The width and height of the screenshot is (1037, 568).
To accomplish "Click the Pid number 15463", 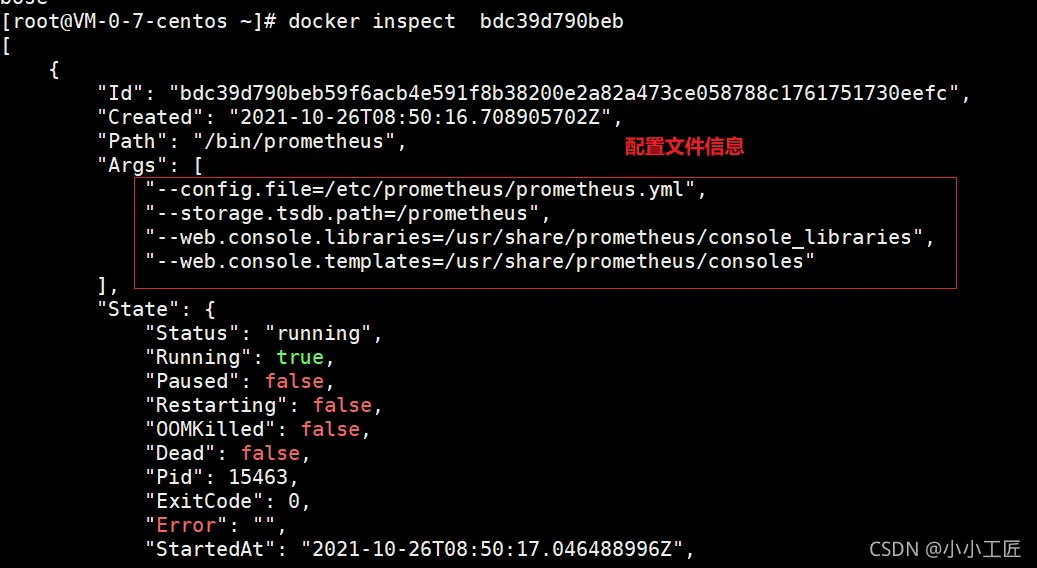I will (x=257, y=477).
